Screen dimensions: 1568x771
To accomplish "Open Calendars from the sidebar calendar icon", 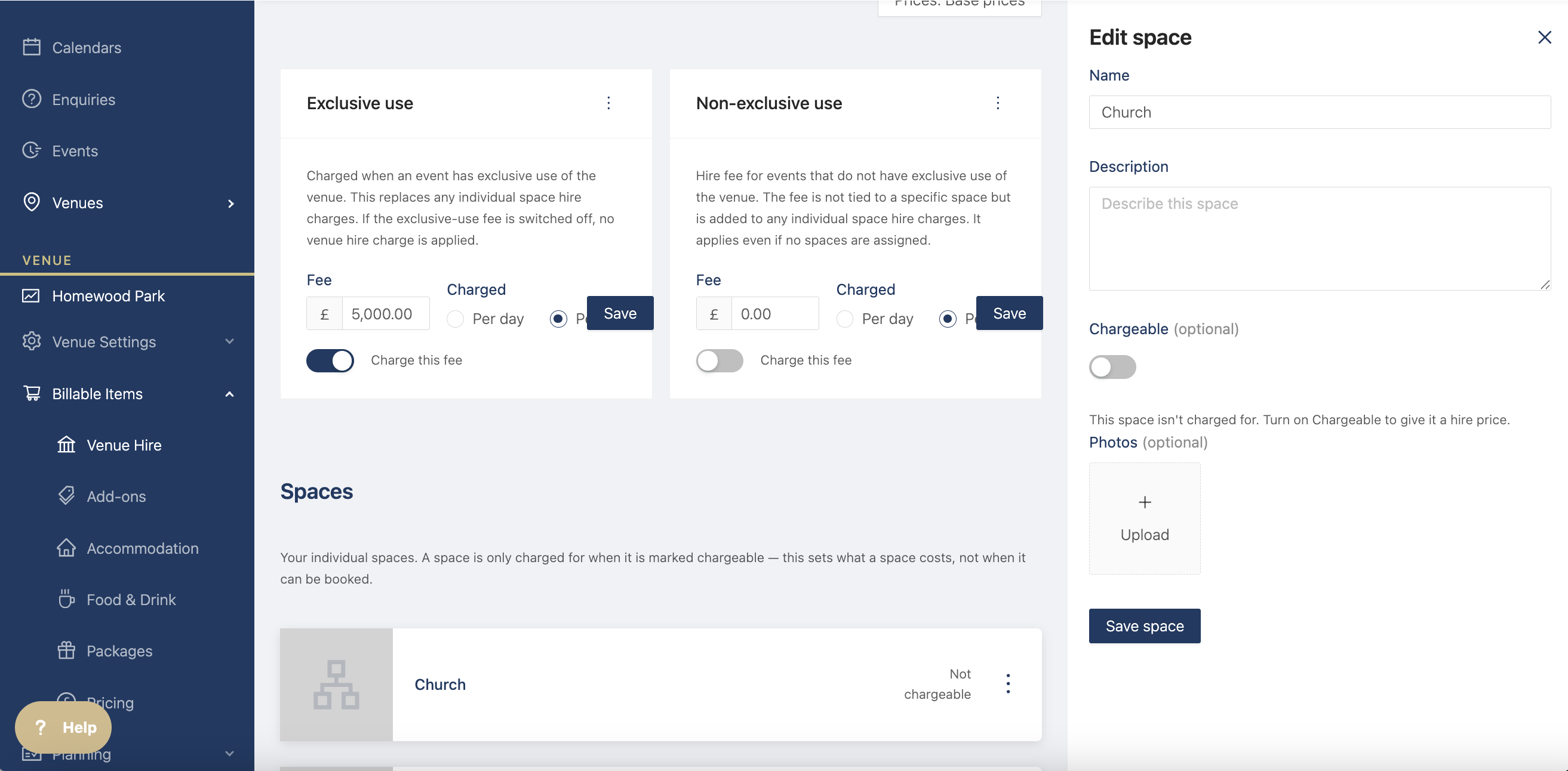I will [32, 48].
